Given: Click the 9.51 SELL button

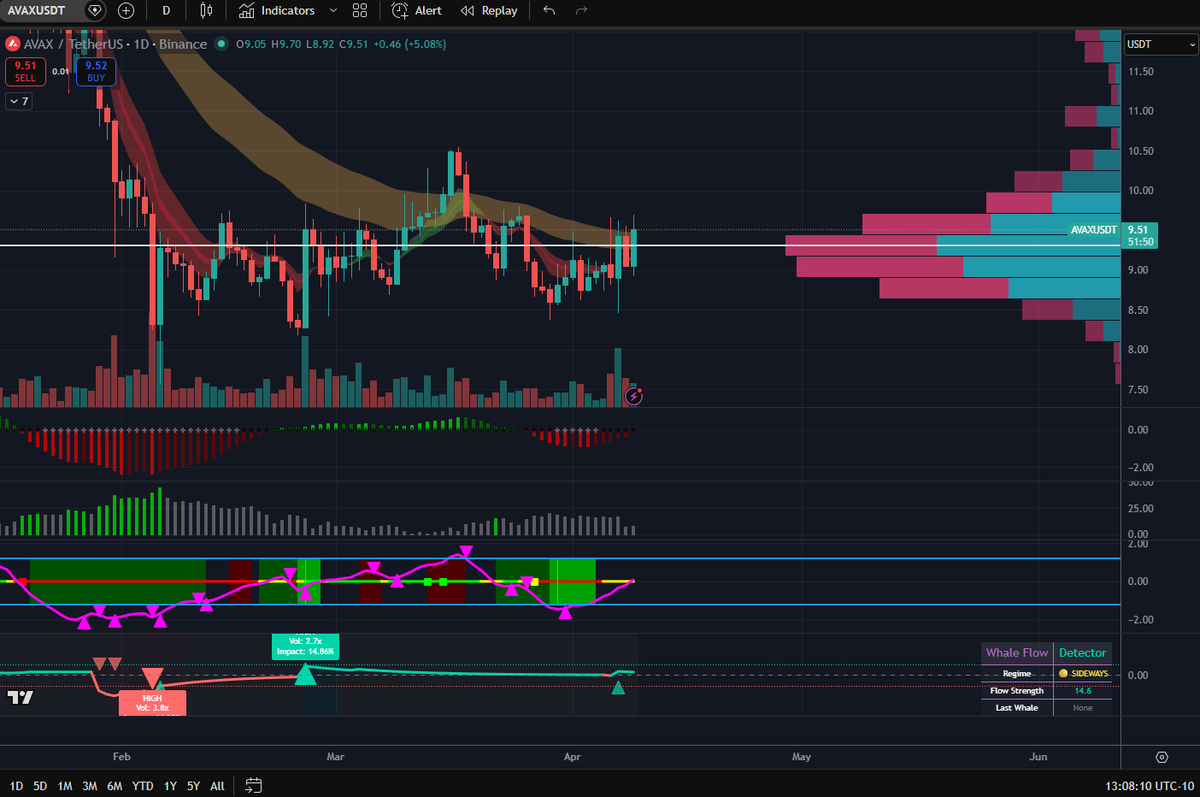Looking at the screenshot, I should [24, 71].
